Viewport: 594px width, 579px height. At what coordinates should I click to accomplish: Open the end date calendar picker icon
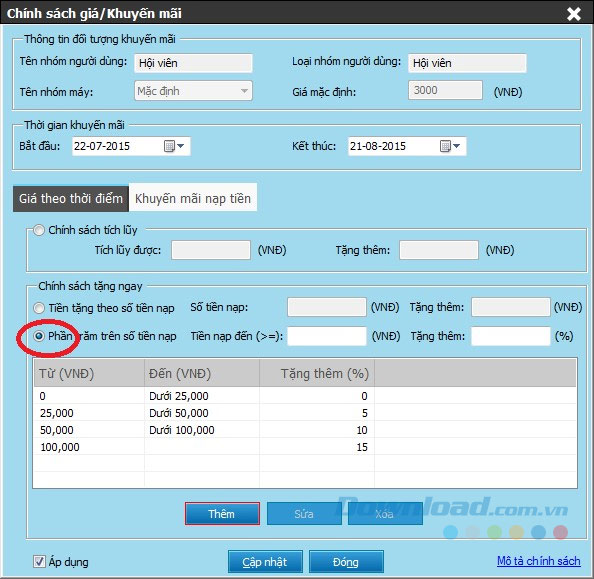[x=445, y=146]
